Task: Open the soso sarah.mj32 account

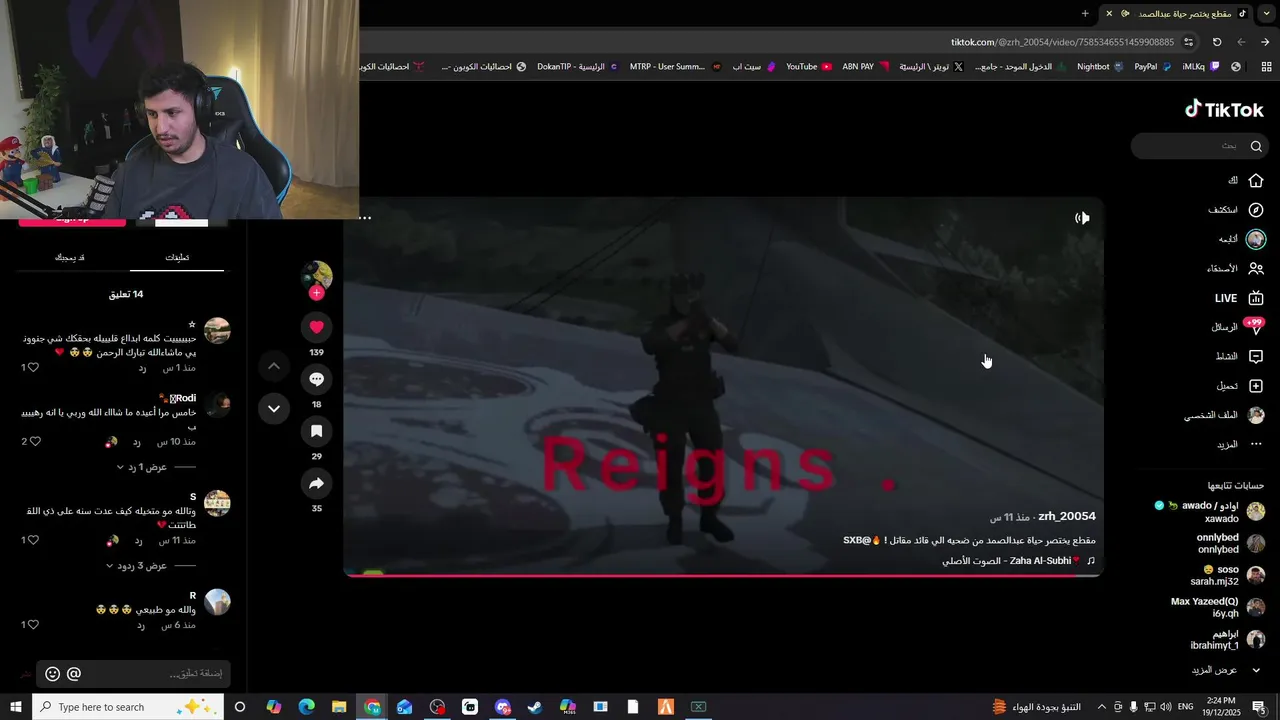Action: (1227, 575)
